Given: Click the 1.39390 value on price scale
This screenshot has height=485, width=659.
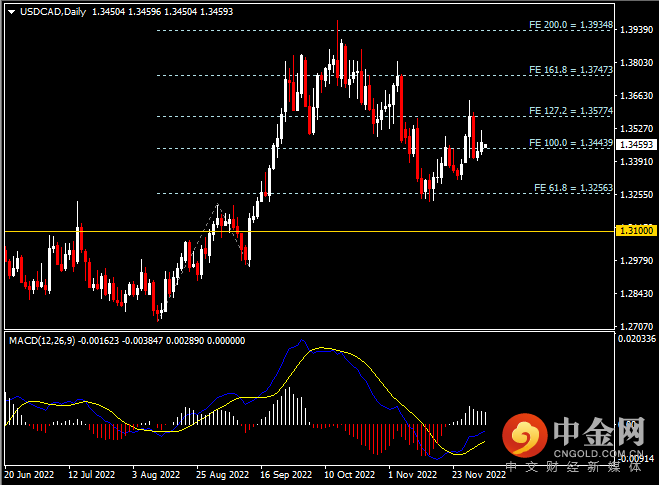Looking at the screenshot, I should (x=635, y=30).
